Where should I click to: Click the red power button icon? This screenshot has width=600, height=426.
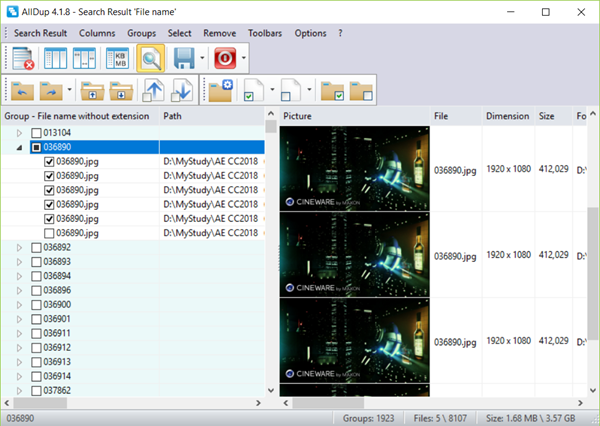[225, 58]
